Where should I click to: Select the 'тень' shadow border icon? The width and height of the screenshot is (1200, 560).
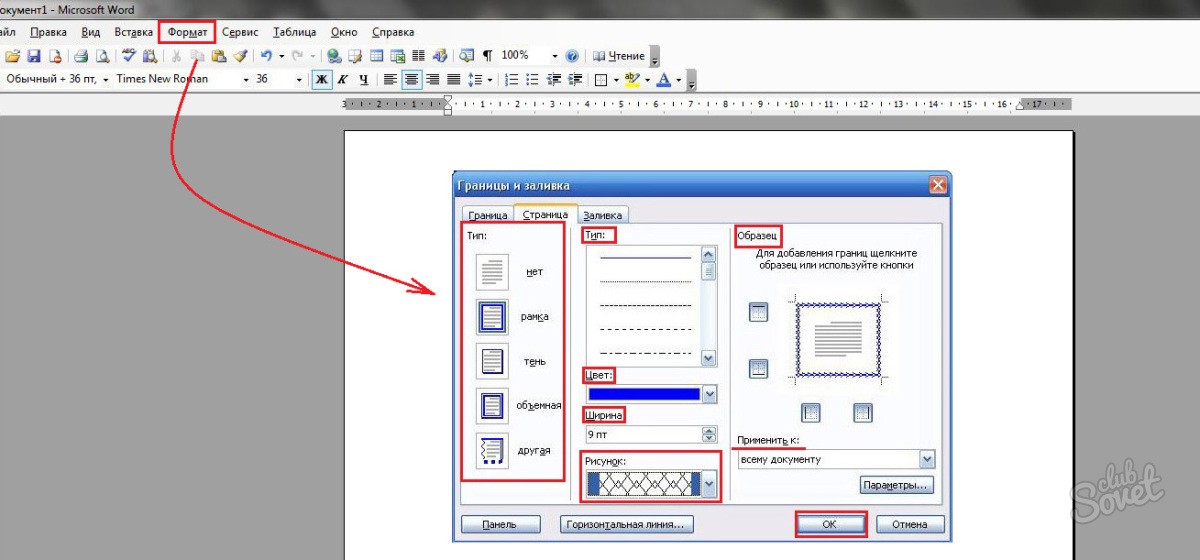[x=492, y=361]
